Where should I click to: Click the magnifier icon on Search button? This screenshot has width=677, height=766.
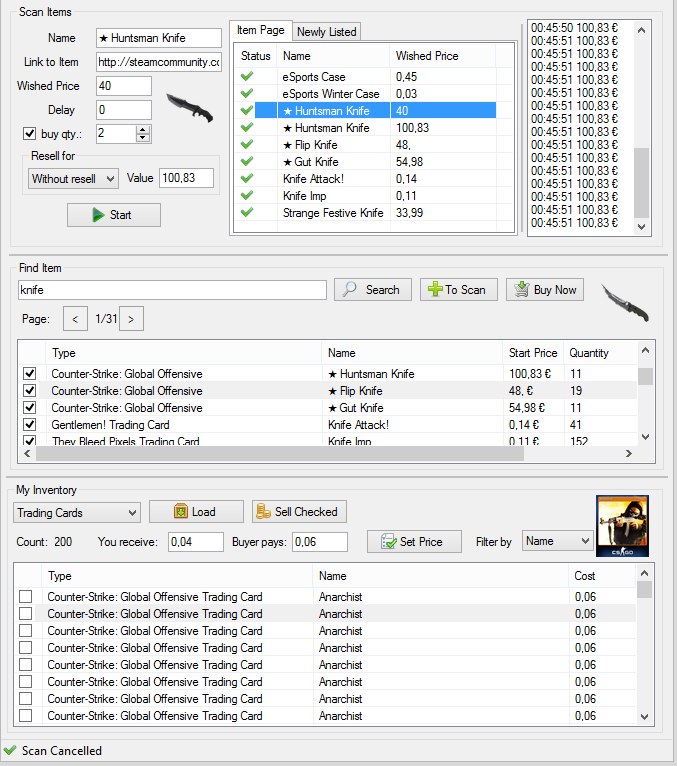[x=350, y=289]
